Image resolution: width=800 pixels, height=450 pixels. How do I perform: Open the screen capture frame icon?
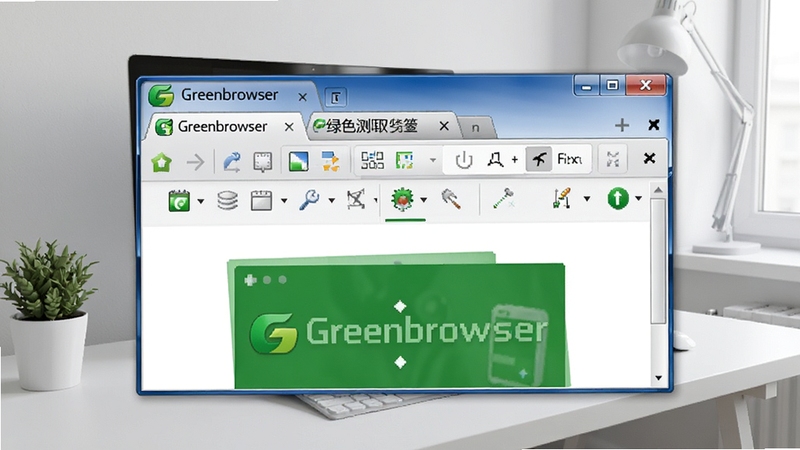tap(263, 162)
